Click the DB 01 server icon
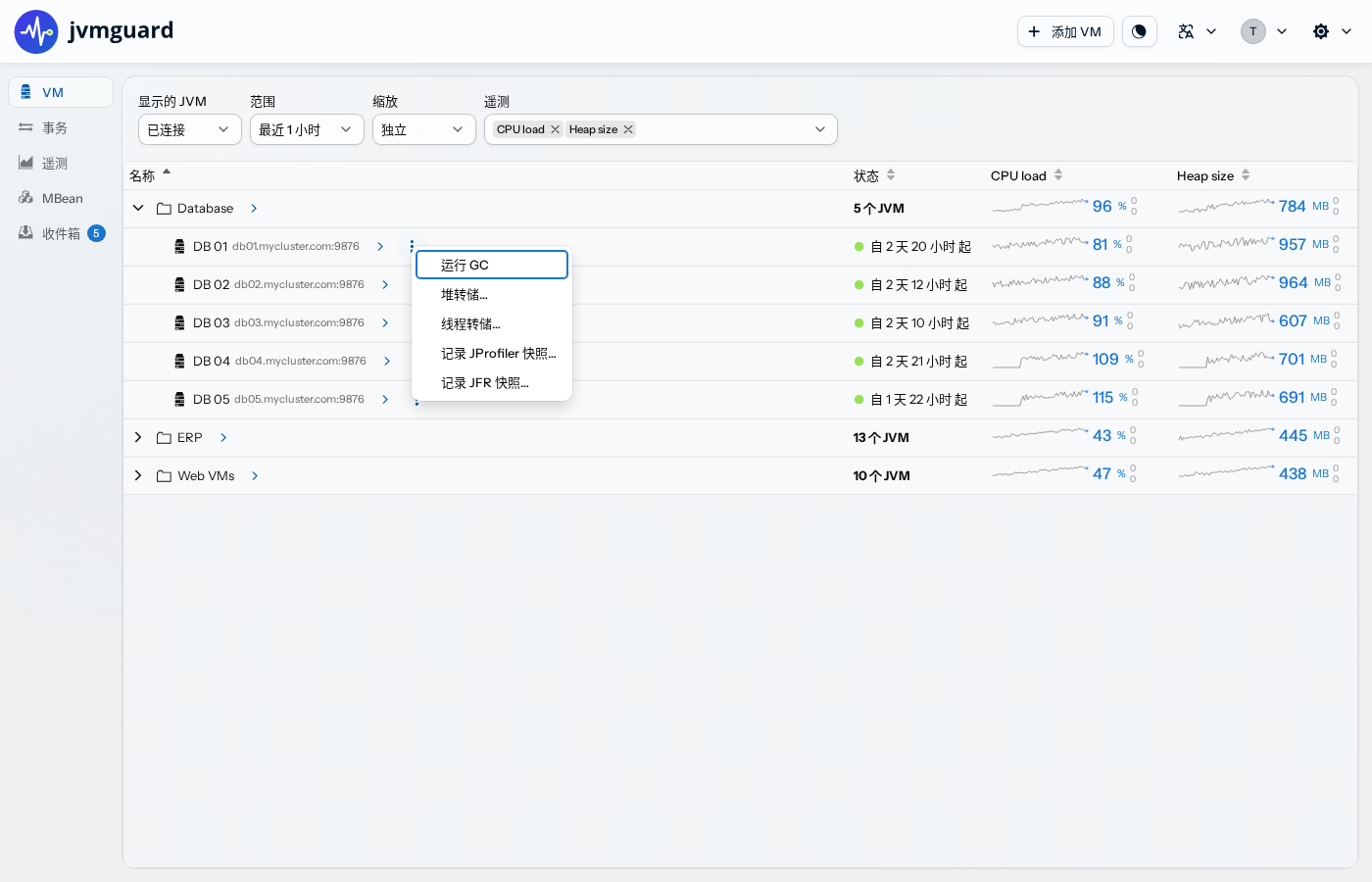1372x882 pixels. coord(179,246)
